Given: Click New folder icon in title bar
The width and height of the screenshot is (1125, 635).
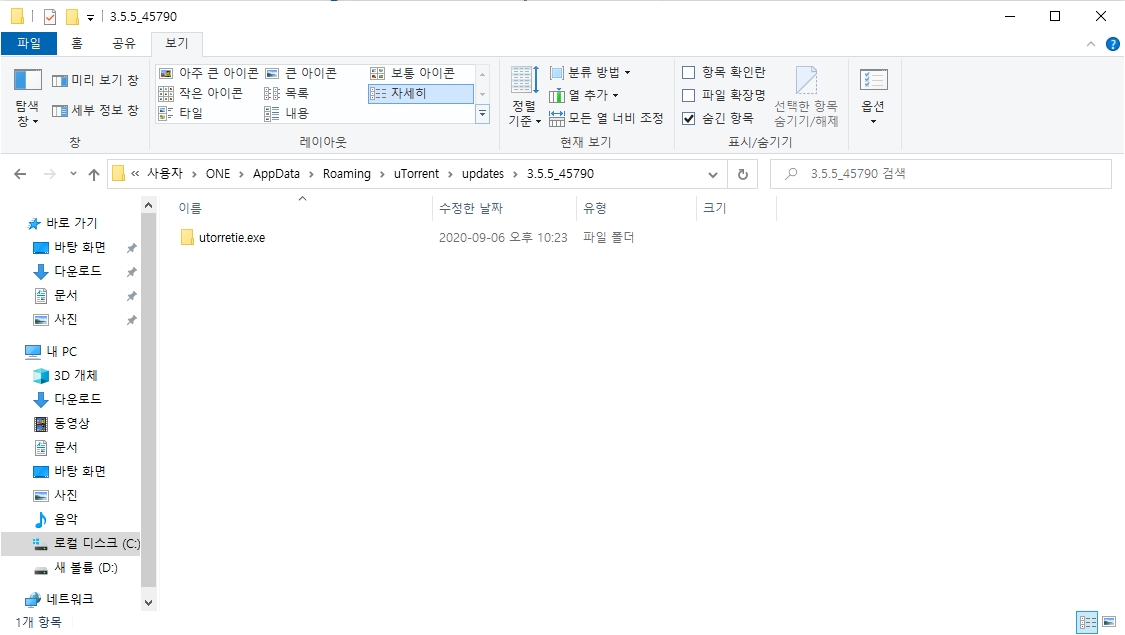Looking at the screenshot, I should (x=72, y=17).
